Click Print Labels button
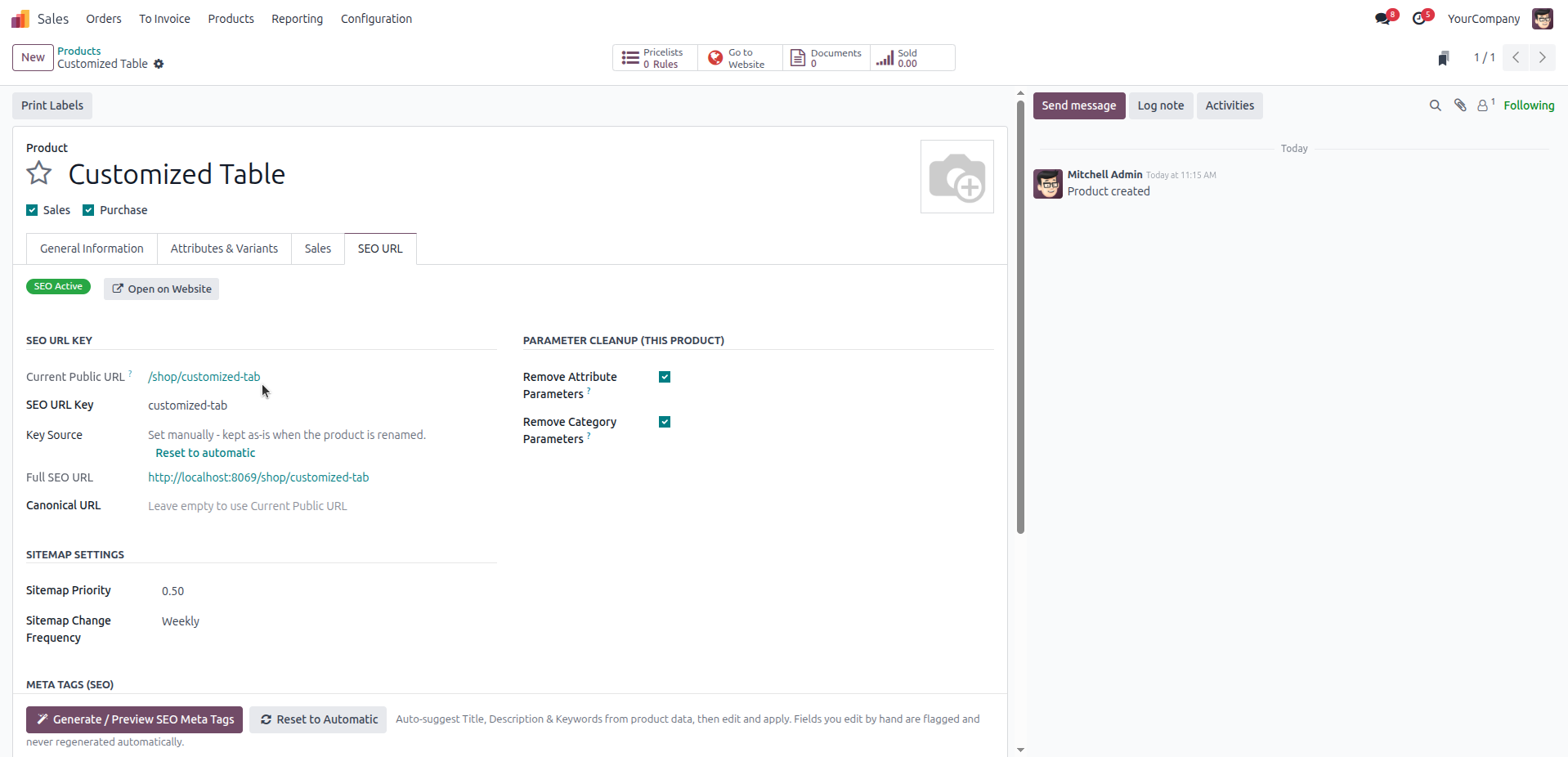The image size is (1568, 757). click(x=52, y=105)
